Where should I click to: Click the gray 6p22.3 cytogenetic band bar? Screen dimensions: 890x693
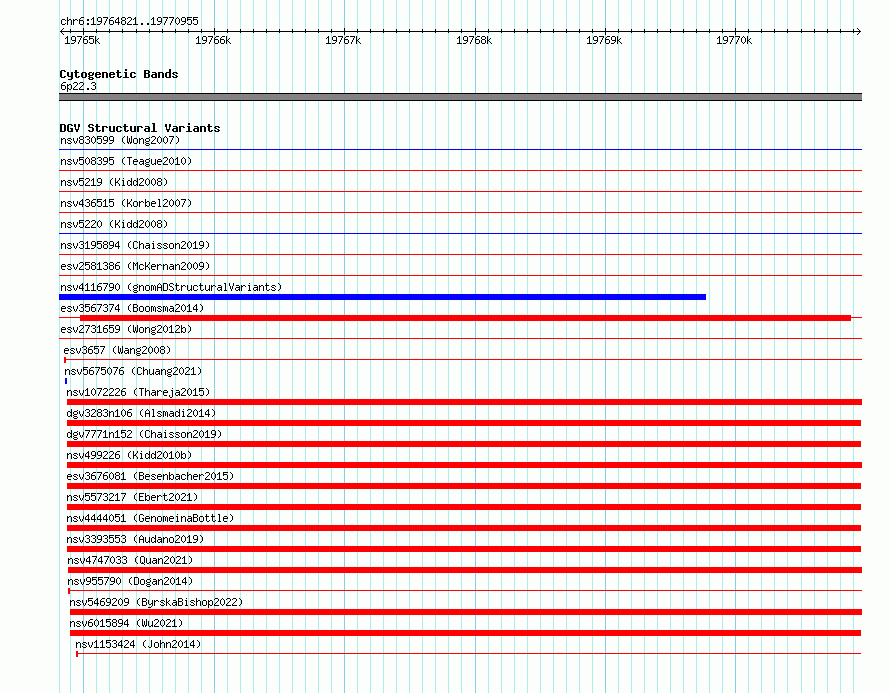[x=460, y=97]
